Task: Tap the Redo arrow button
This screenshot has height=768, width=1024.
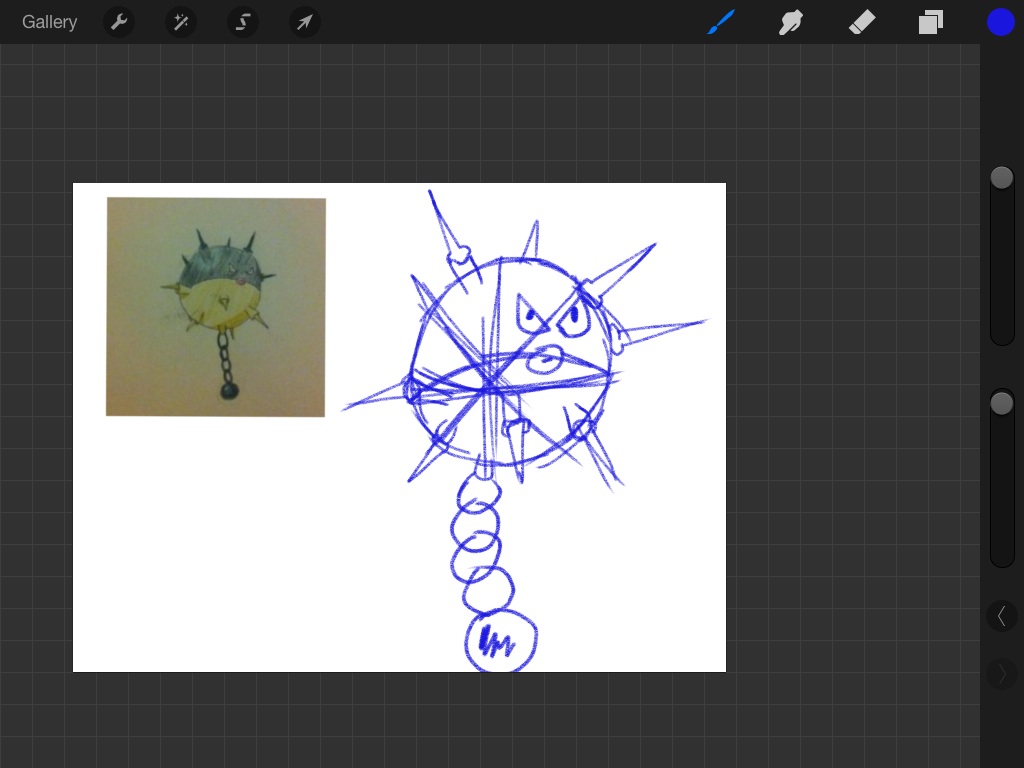Action: pos(1002,673)
